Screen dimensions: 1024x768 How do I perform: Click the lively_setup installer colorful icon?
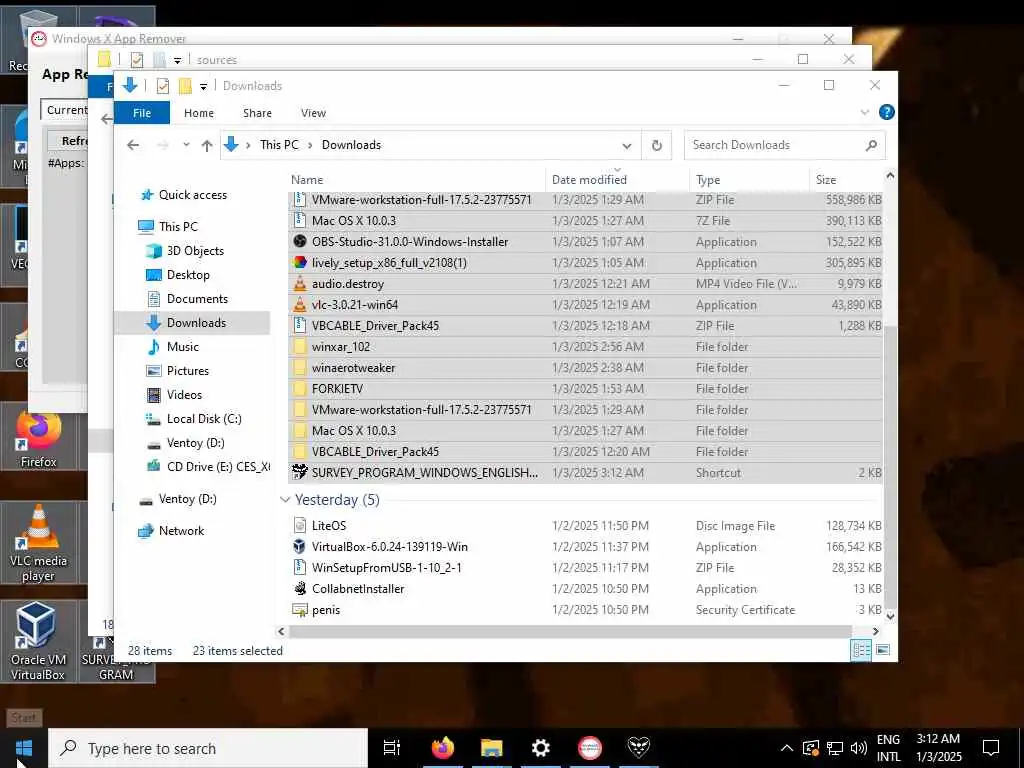[300, 263]
